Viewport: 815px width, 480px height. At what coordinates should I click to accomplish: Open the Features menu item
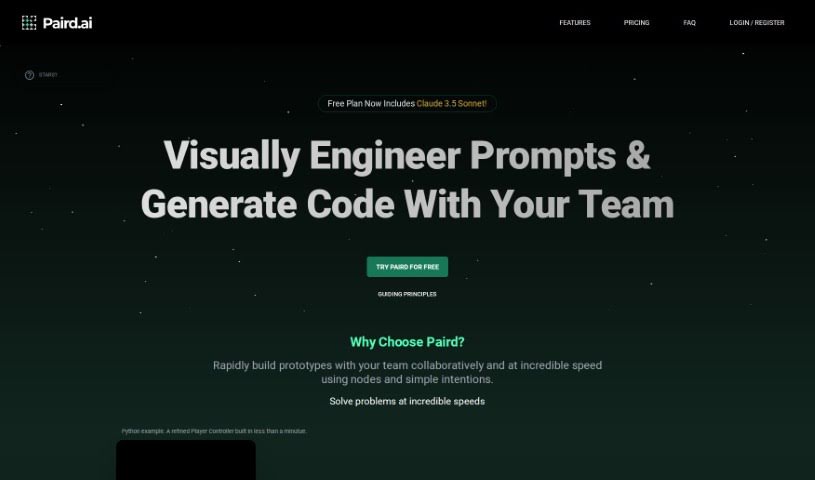[575, 23]
